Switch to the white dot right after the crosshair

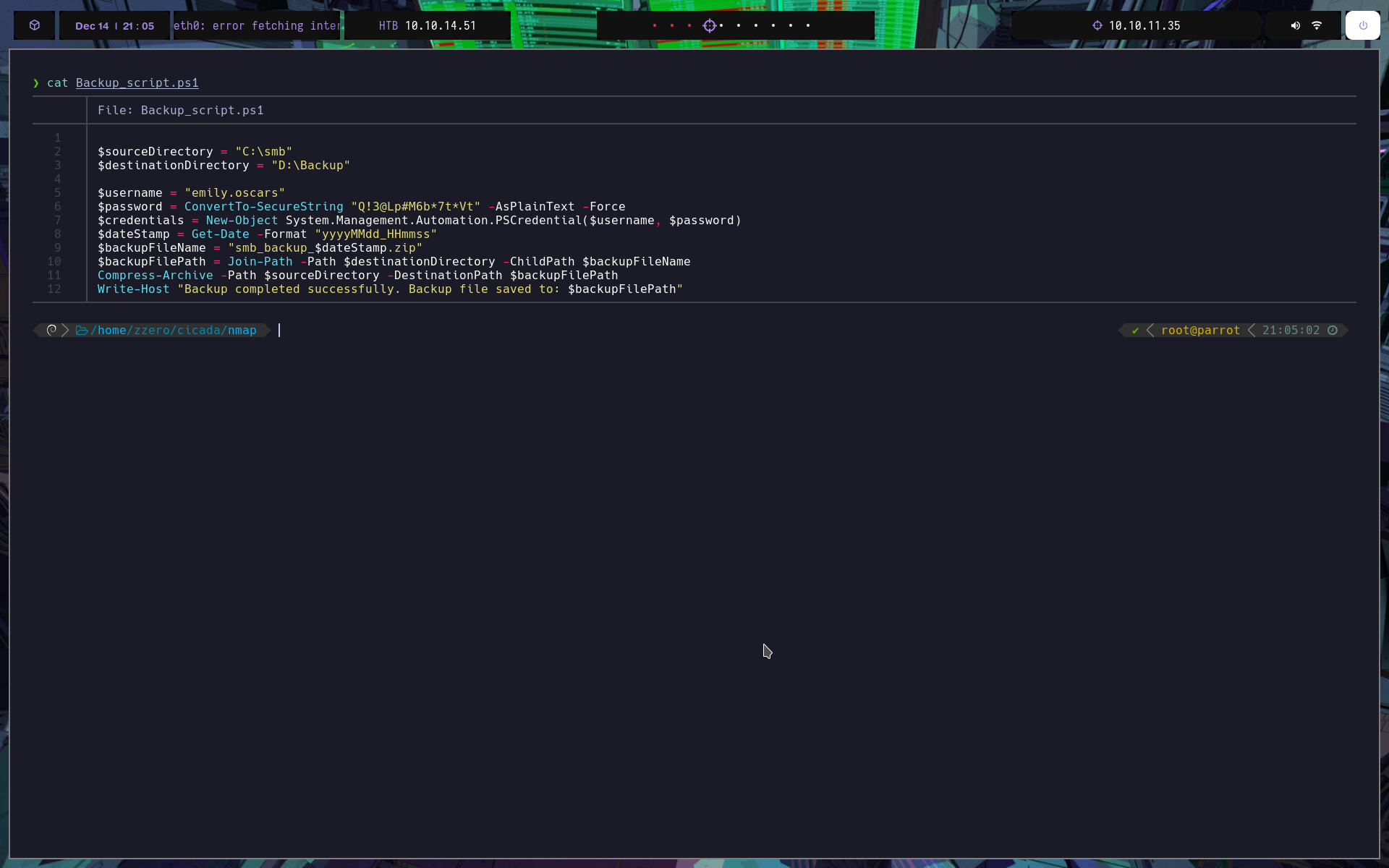coord(721,25)
